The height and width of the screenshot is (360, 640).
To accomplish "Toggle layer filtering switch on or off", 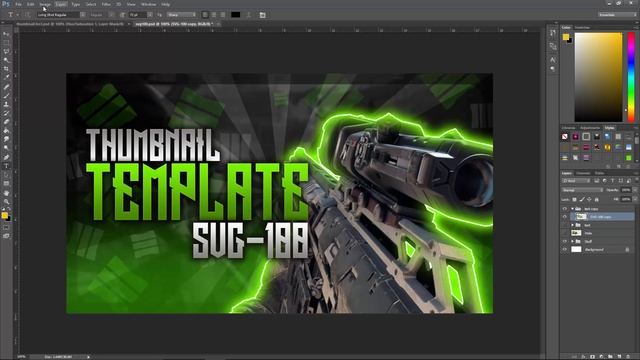I will pyautogui.click(x=636, y=180).
